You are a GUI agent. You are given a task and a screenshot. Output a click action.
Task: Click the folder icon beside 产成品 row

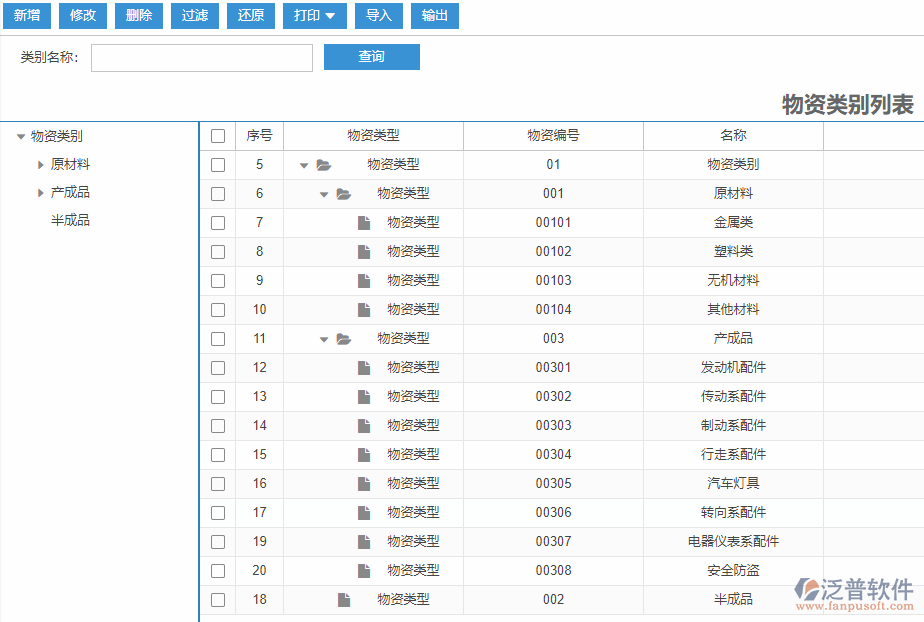(343, 338)
